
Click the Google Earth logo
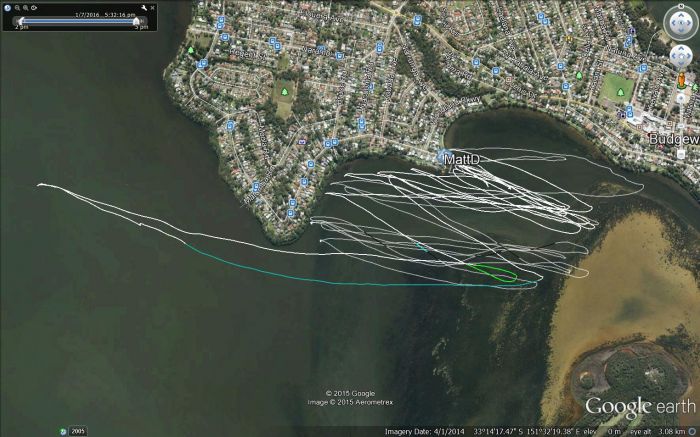(640, 407)
